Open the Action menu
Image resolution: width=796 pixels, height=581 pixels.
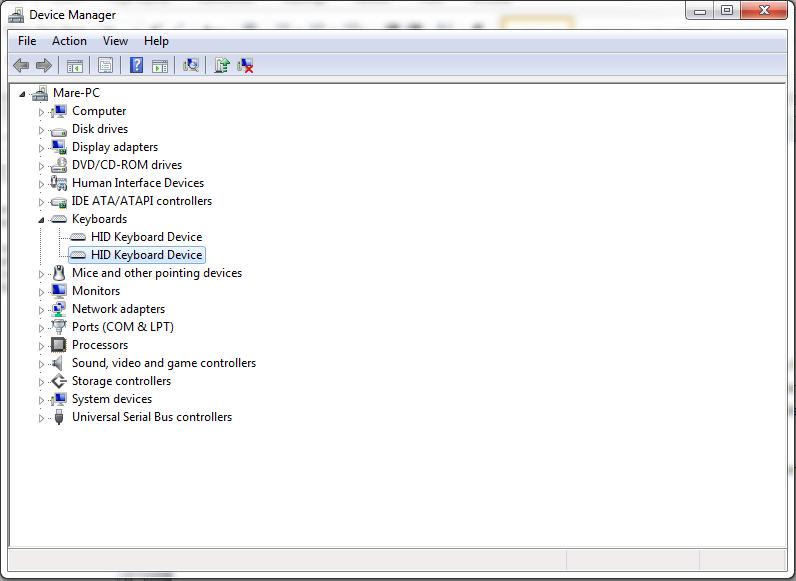[x=69, y=41]
